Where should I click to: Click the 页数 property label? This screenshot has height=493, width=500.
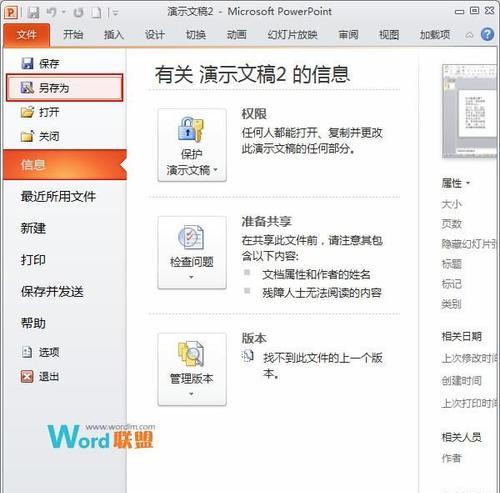[452, 224]
